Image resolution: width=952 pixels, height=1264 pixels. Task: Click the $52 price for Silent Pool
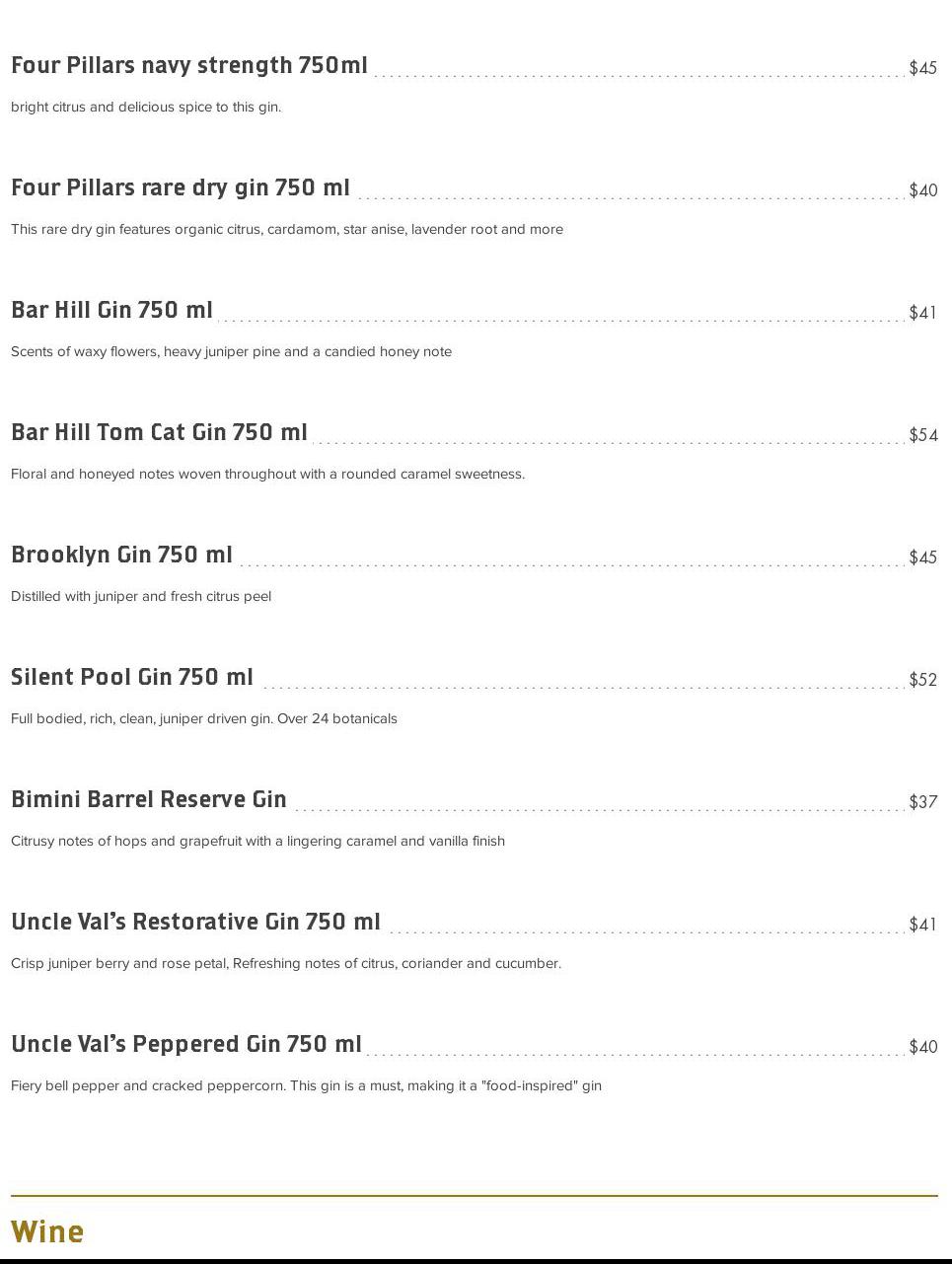922,680
